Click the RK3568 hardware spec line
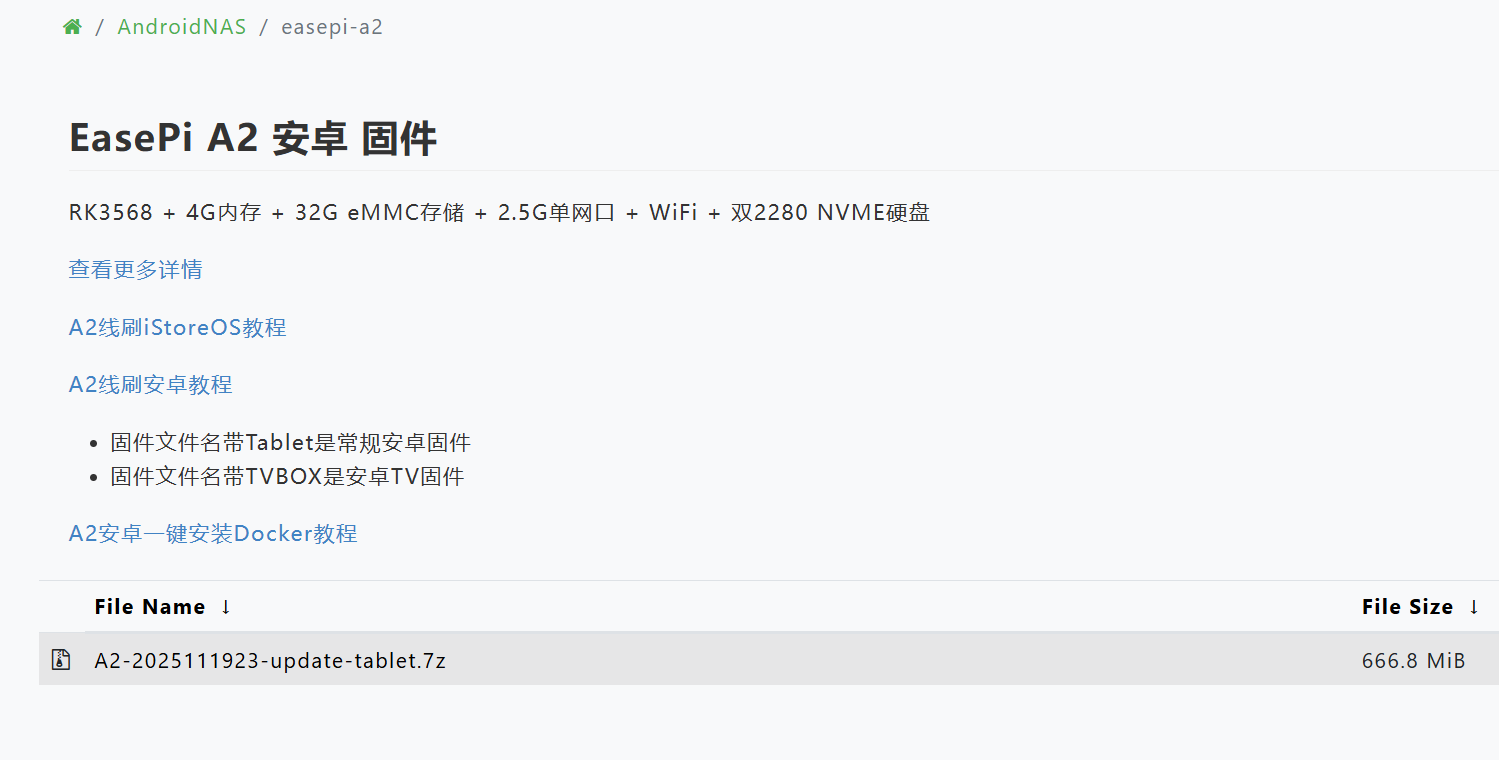This screenshot has height=760, width=1499. 499,213
